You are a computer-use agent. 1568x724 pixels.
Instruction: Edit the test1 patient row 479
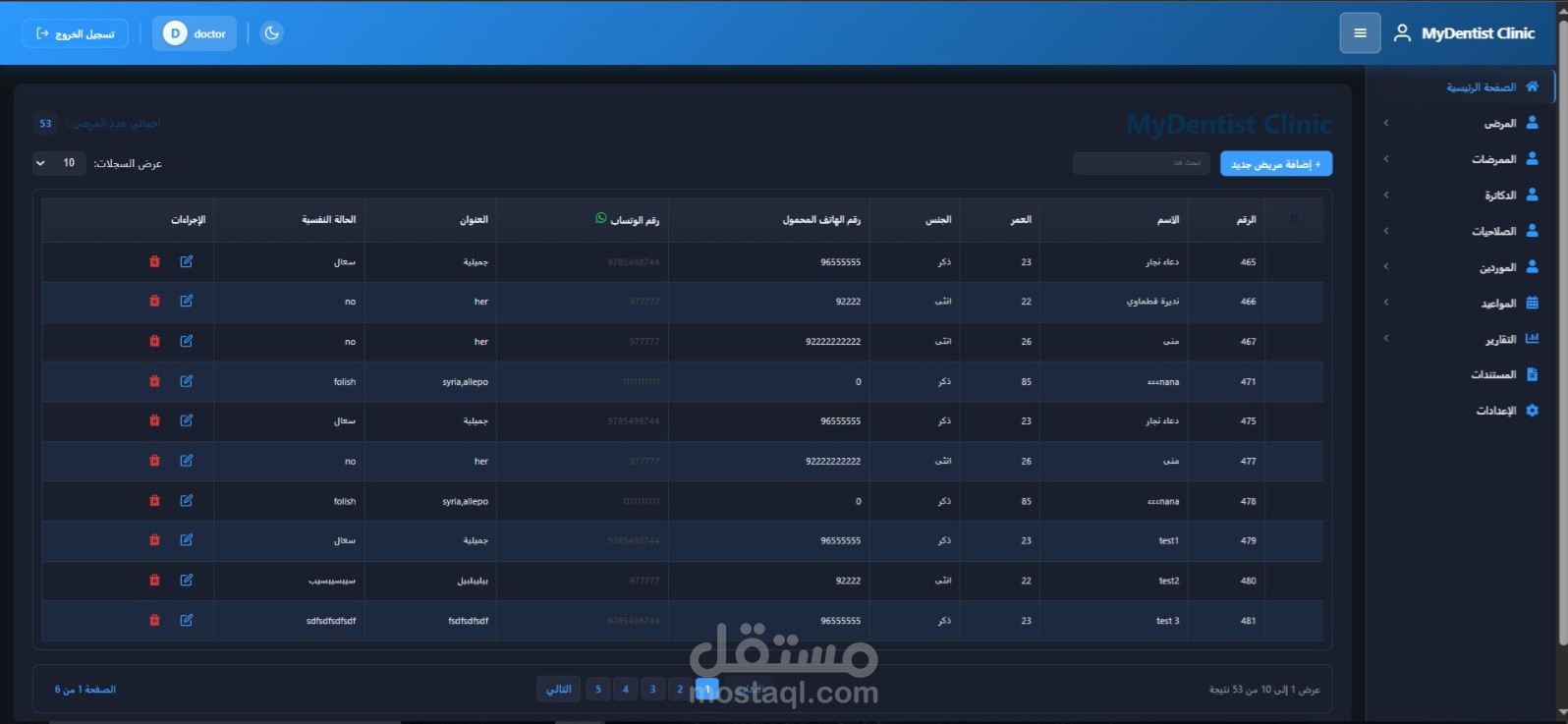click(187, 540)
